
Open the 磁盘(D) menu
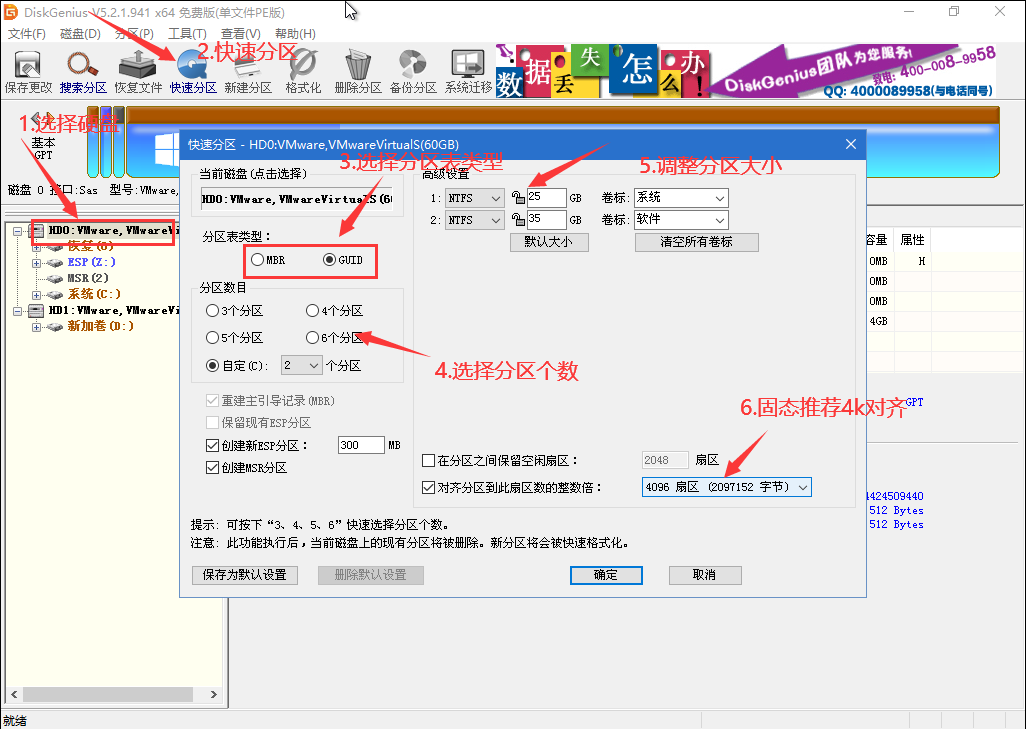click(80, 33)
